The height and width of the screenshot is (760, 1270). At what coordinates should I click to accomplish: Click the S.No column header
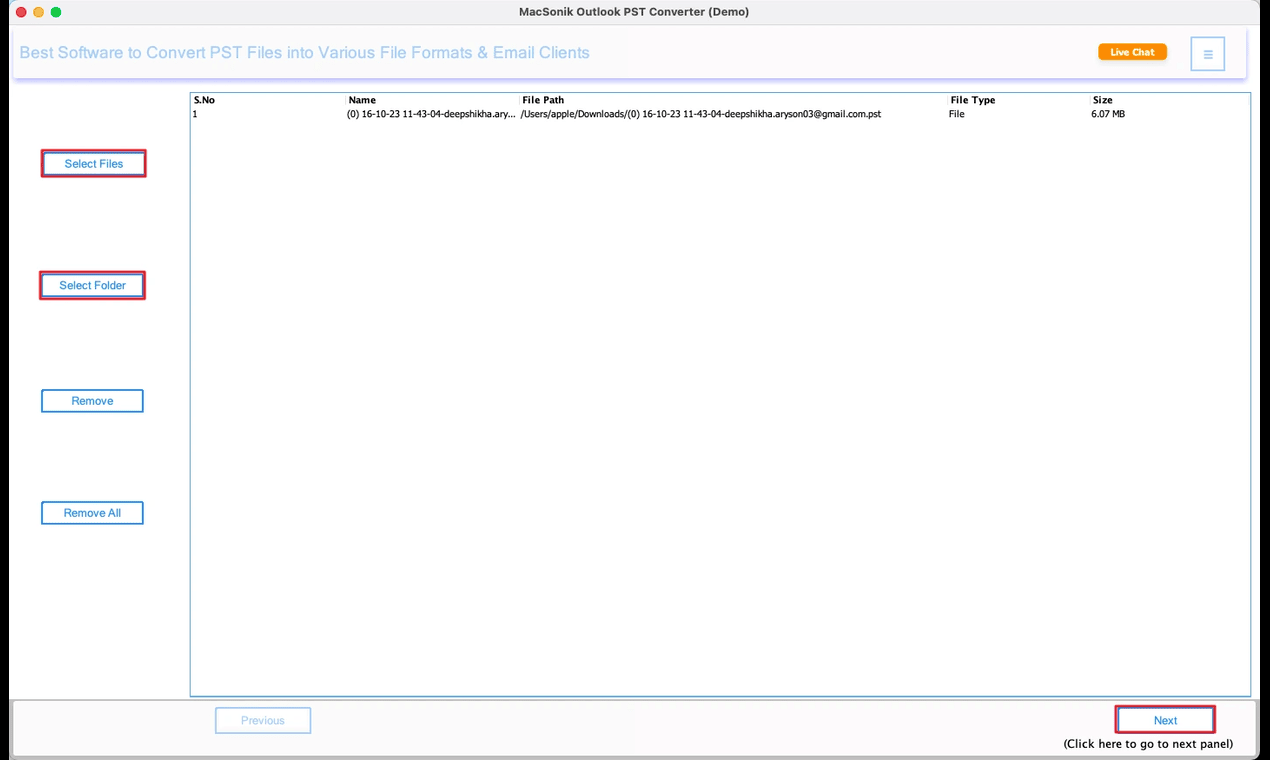coord(202,99)
